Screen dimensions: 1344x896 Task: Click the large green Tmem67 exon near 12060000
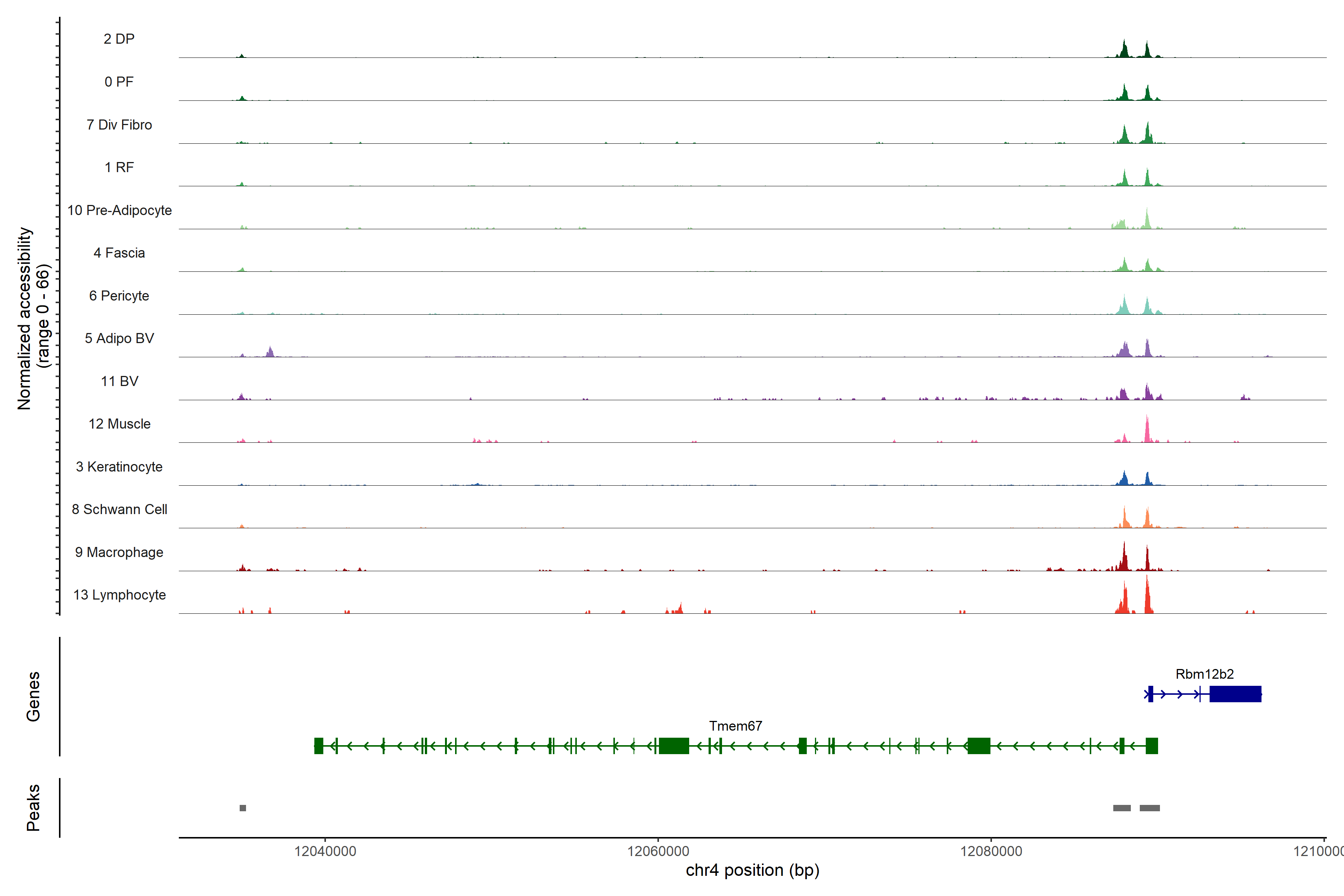click(674, 746)
